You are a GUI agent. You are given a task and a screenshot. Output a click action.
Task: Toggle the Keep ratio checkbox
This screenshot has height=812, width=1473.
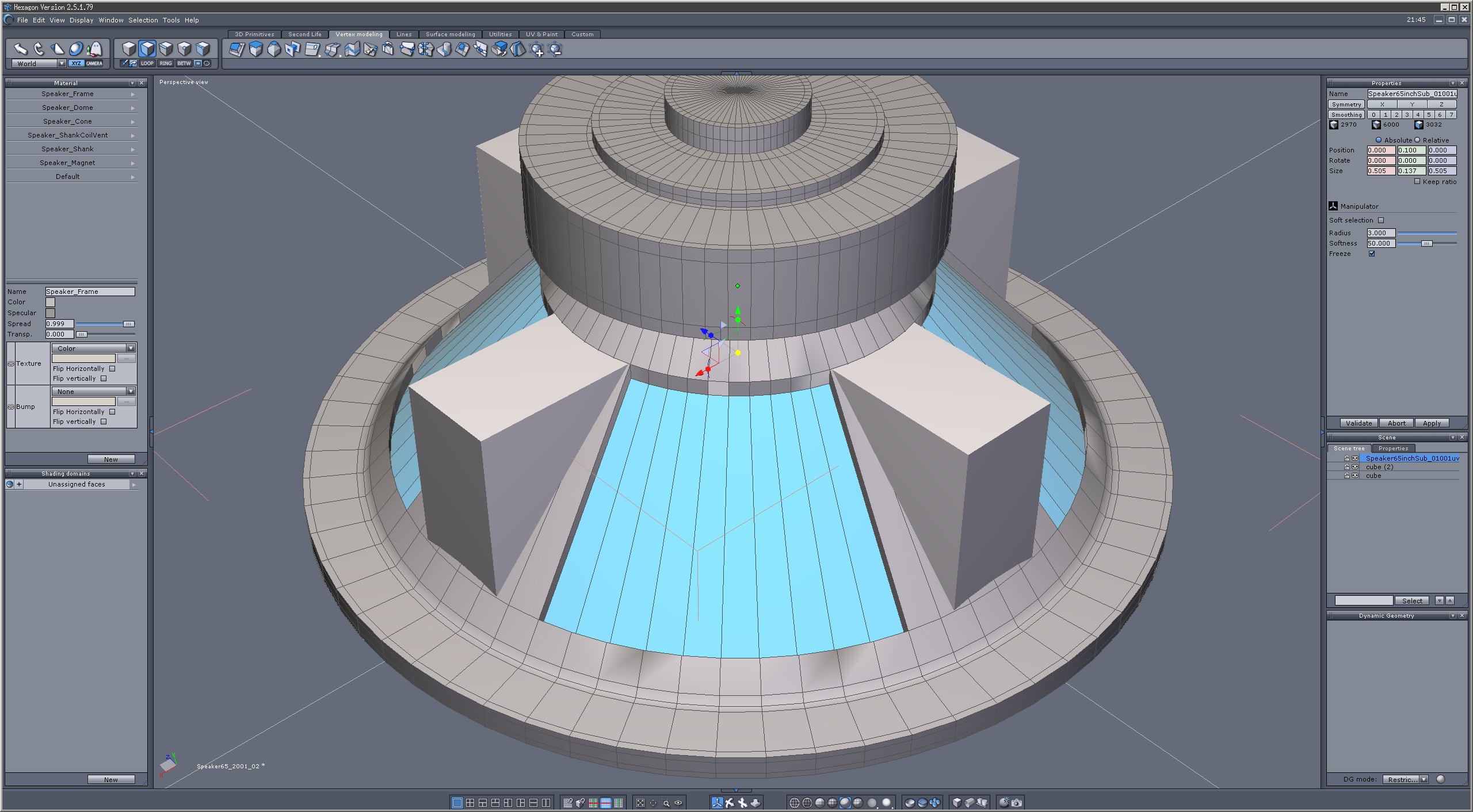click(x=1418, y=182)
